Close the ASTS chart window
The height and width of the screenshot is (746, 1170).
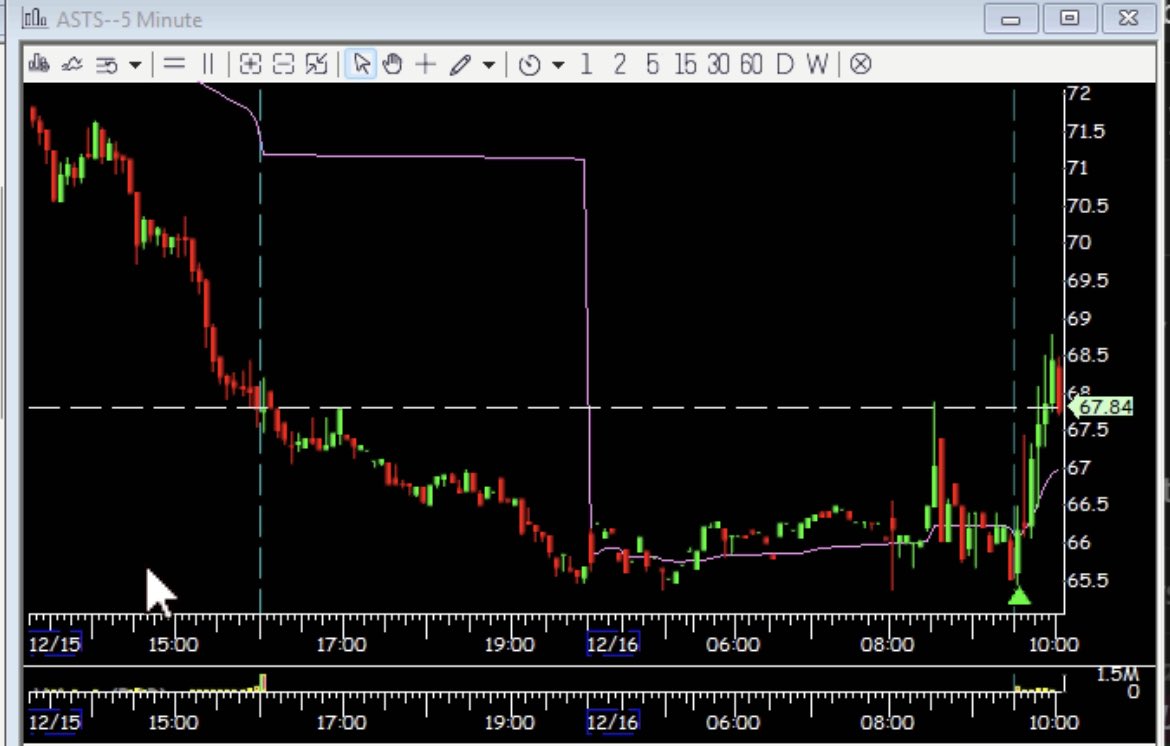1129,19
